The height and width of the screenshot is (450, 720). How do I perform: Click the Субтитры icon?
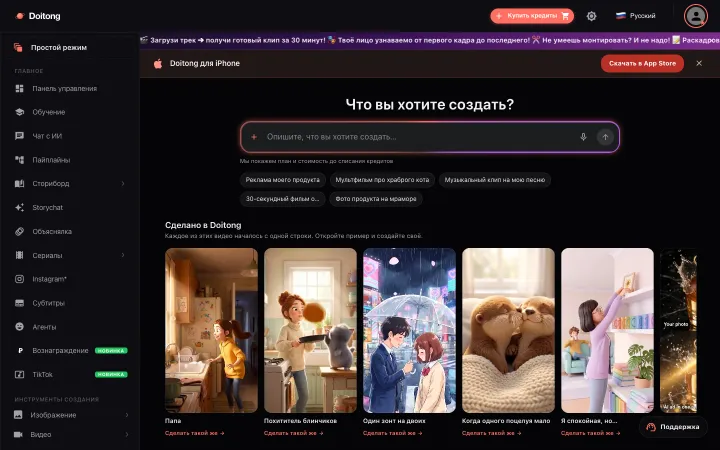pos(19,303)
